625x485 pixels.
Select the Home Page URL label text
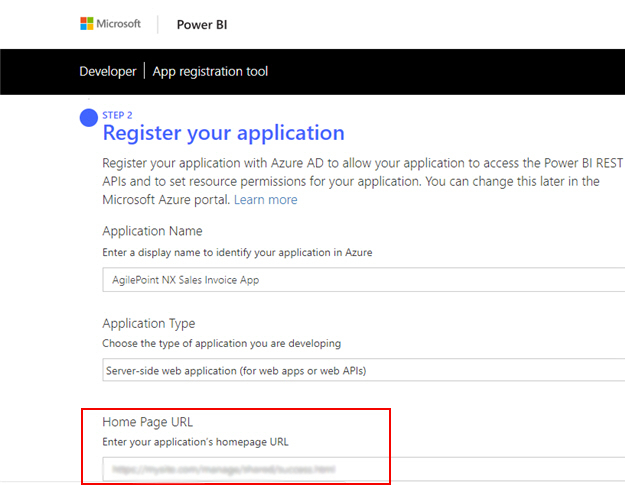[147, 422]
